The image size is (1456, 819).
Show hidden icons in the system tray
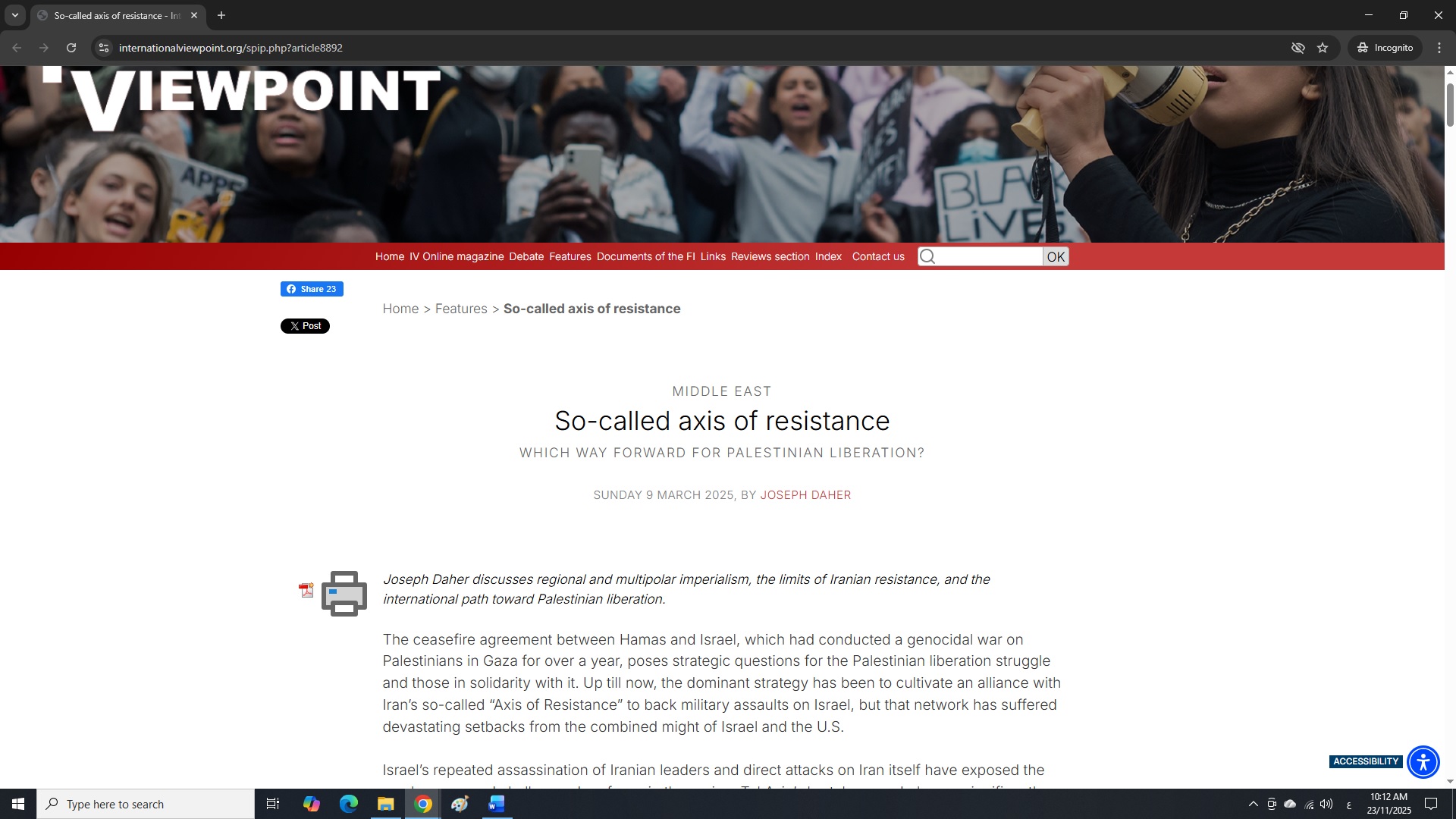click(1254, 804)
